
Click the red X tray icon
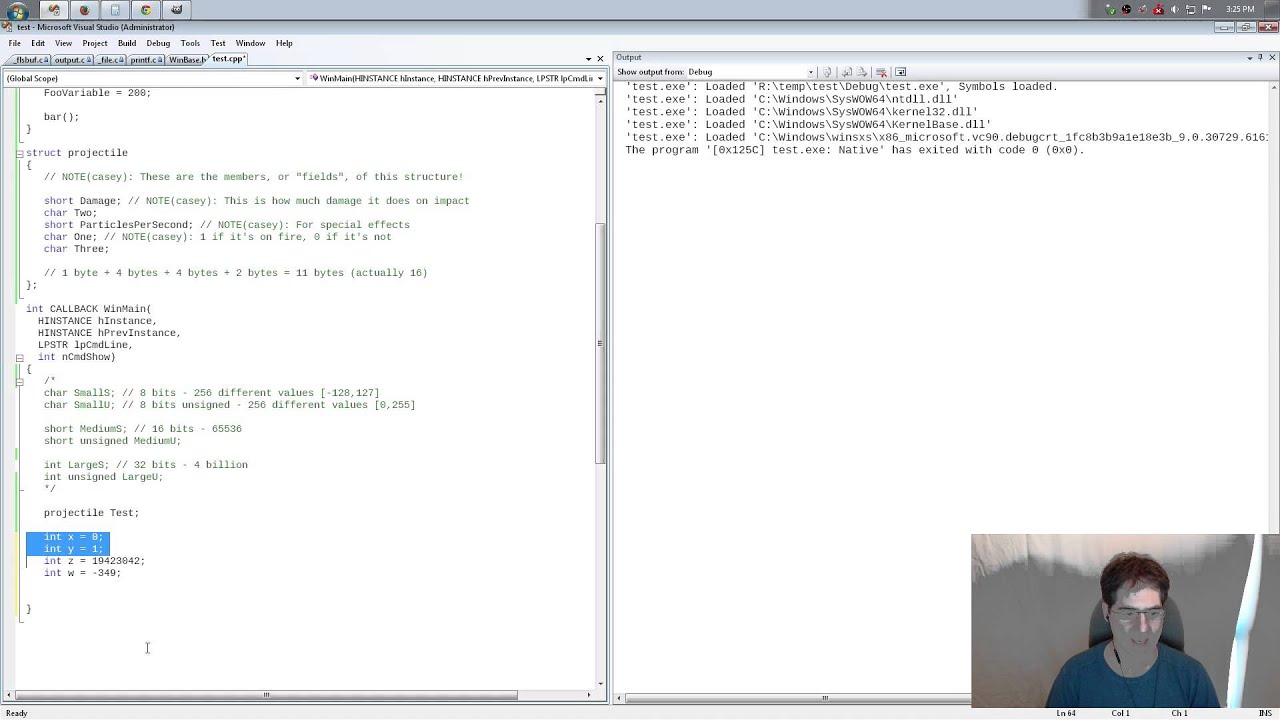tap(1159, 10)
